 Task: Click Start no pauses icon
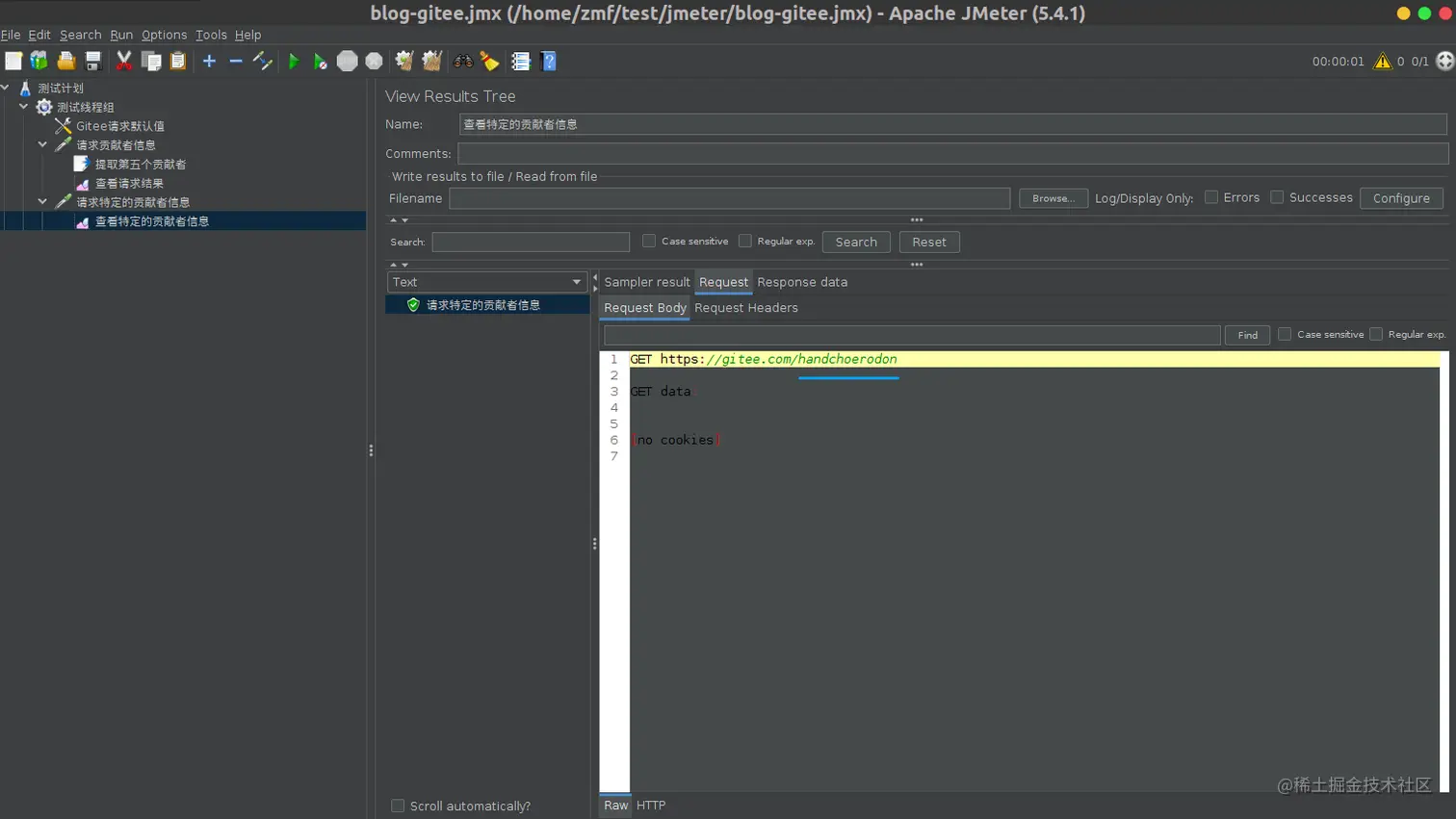(320, 62)
